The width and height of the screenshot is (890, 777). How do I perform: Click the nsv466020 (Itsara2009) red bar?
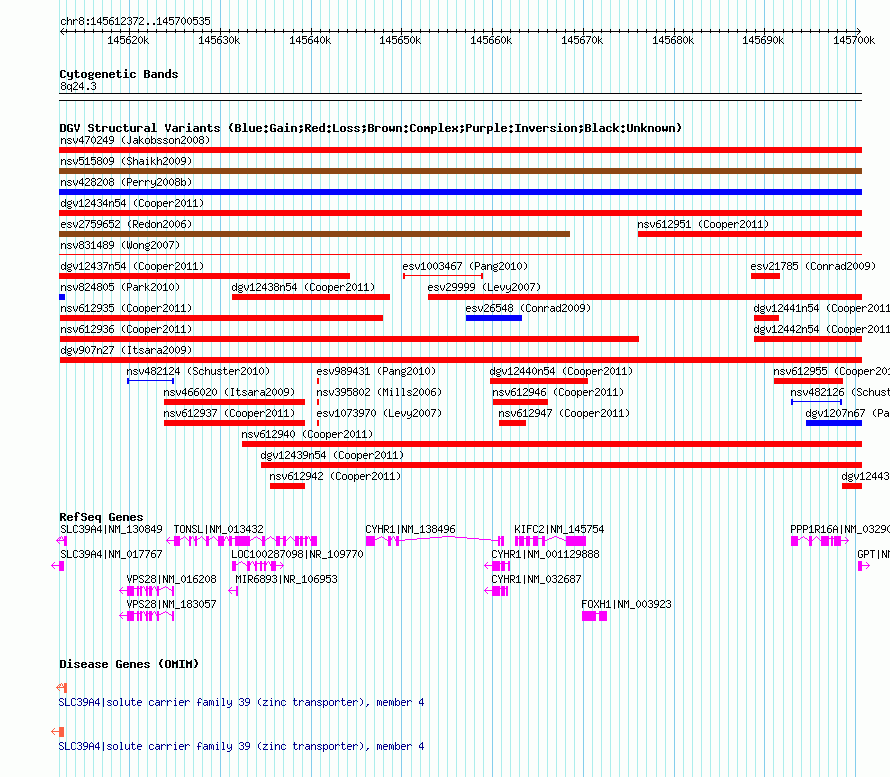(234, 402)
